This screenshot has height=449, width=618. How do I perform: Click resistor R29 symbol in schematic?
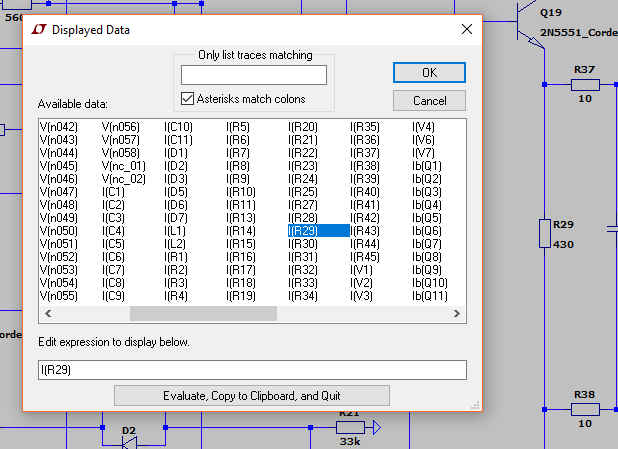[x=545, y=233]
